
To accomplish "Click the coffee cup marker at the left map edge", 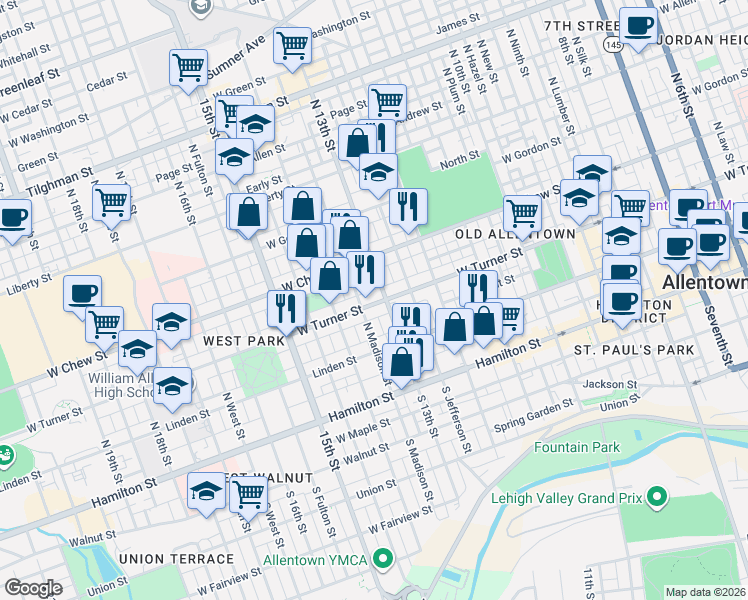I will tap(13, 218).
